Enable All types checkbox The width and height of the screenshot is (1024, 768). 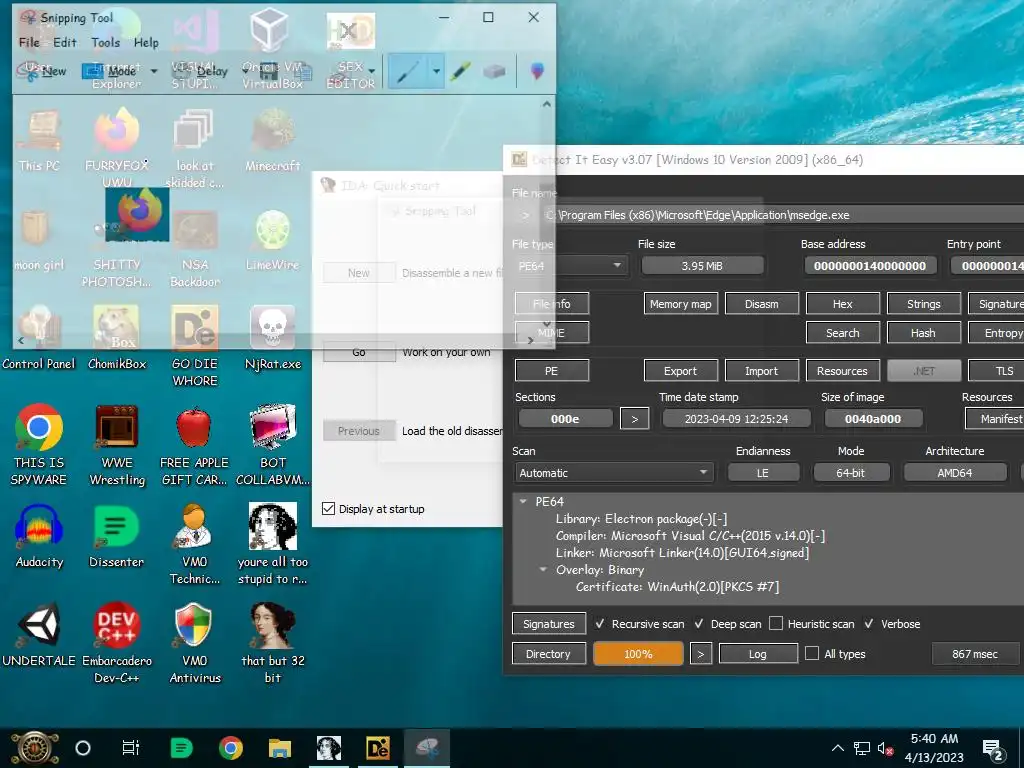point(812,653)
